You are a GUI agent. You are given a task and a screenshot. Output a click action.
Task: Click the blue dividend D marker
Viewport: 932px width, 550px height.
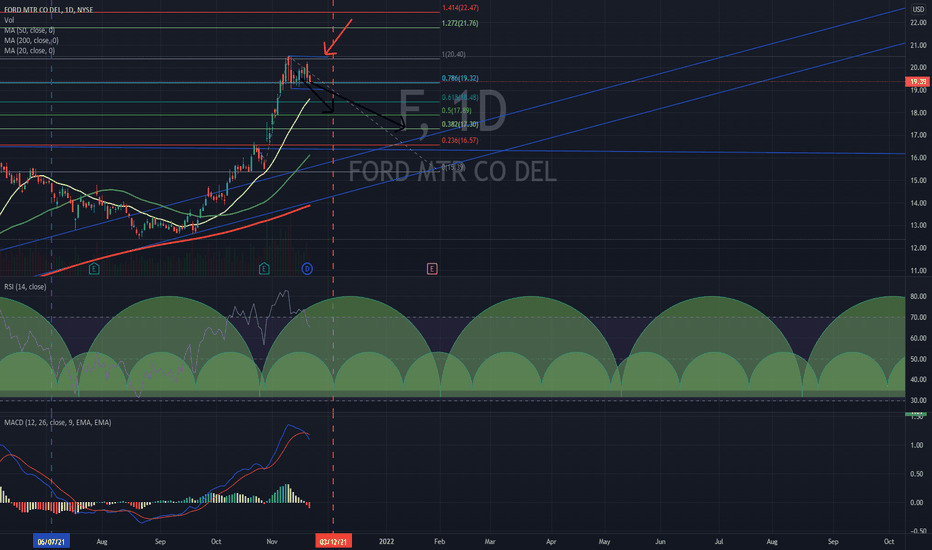point(307,269)
